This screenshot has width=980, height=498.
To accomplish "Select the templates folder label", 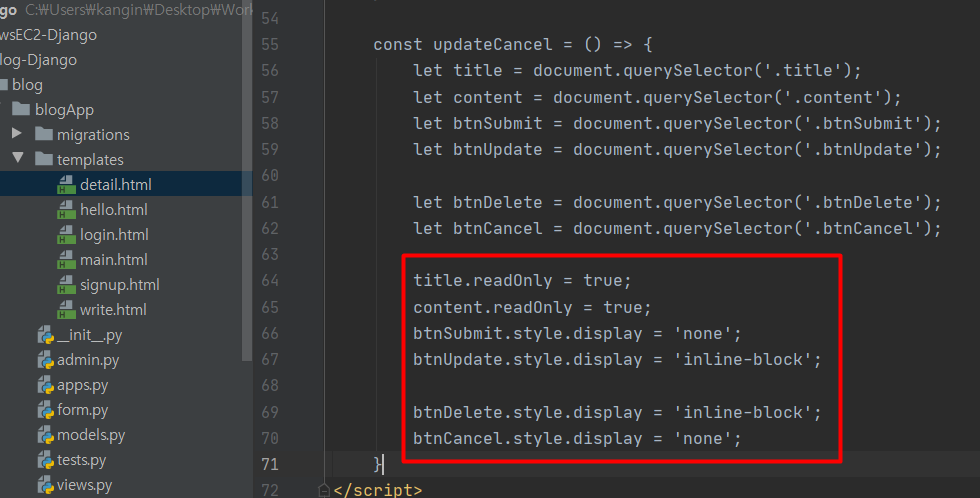I will (x=90, y=160).
